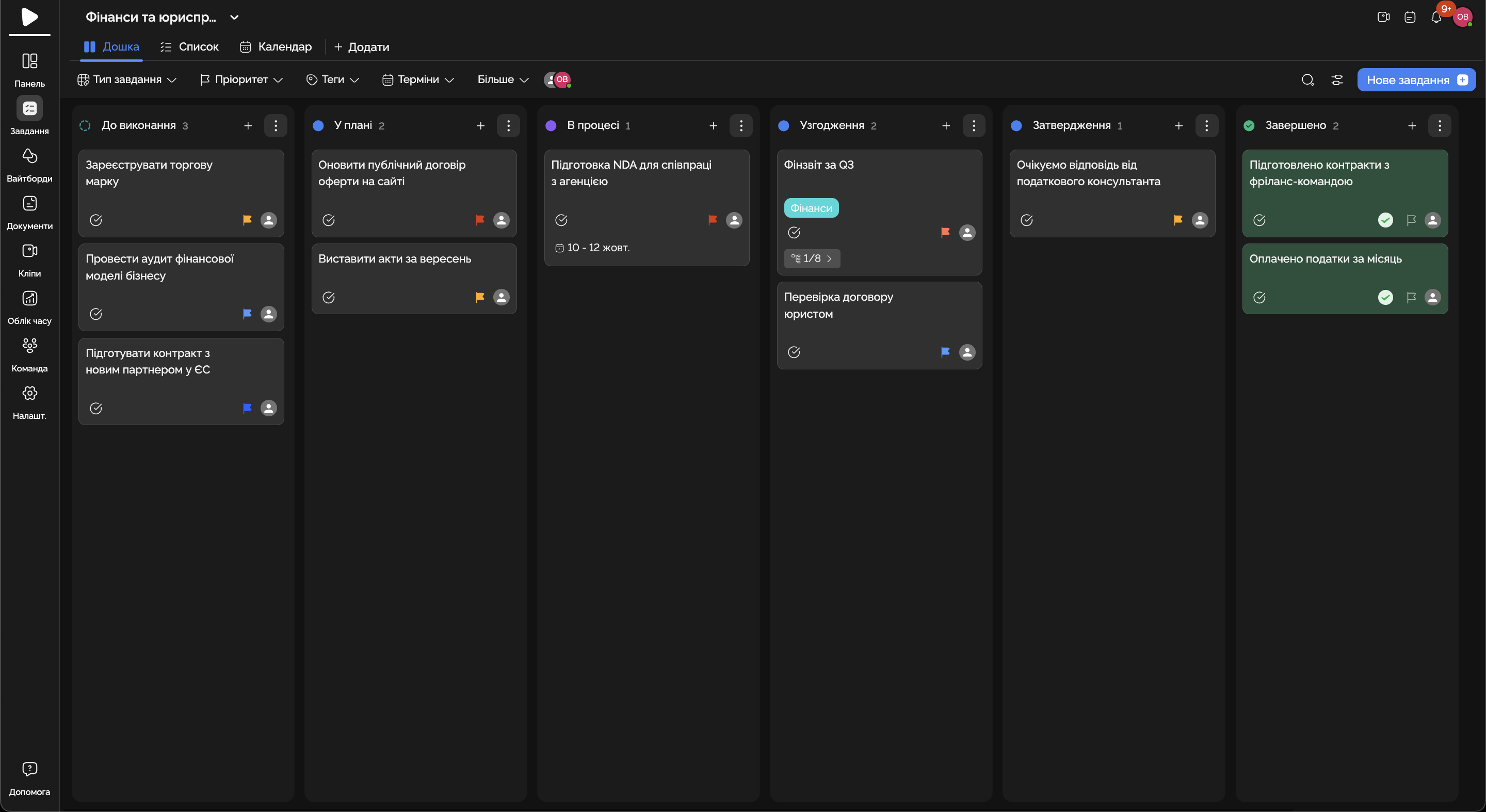This screenshot has width=1486, height=812.
Task: Click the search magnifier icon
Action: pos(1307,80)
